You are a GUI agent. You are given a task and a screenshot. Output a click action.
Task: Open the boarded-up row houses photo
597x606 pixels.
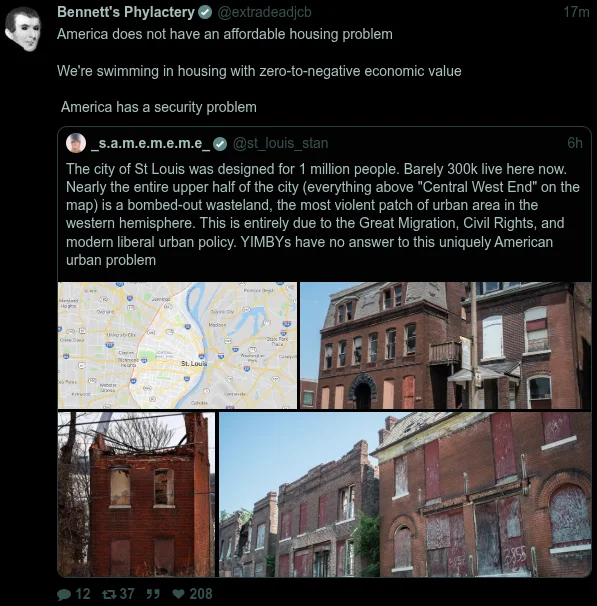[405, 494]
